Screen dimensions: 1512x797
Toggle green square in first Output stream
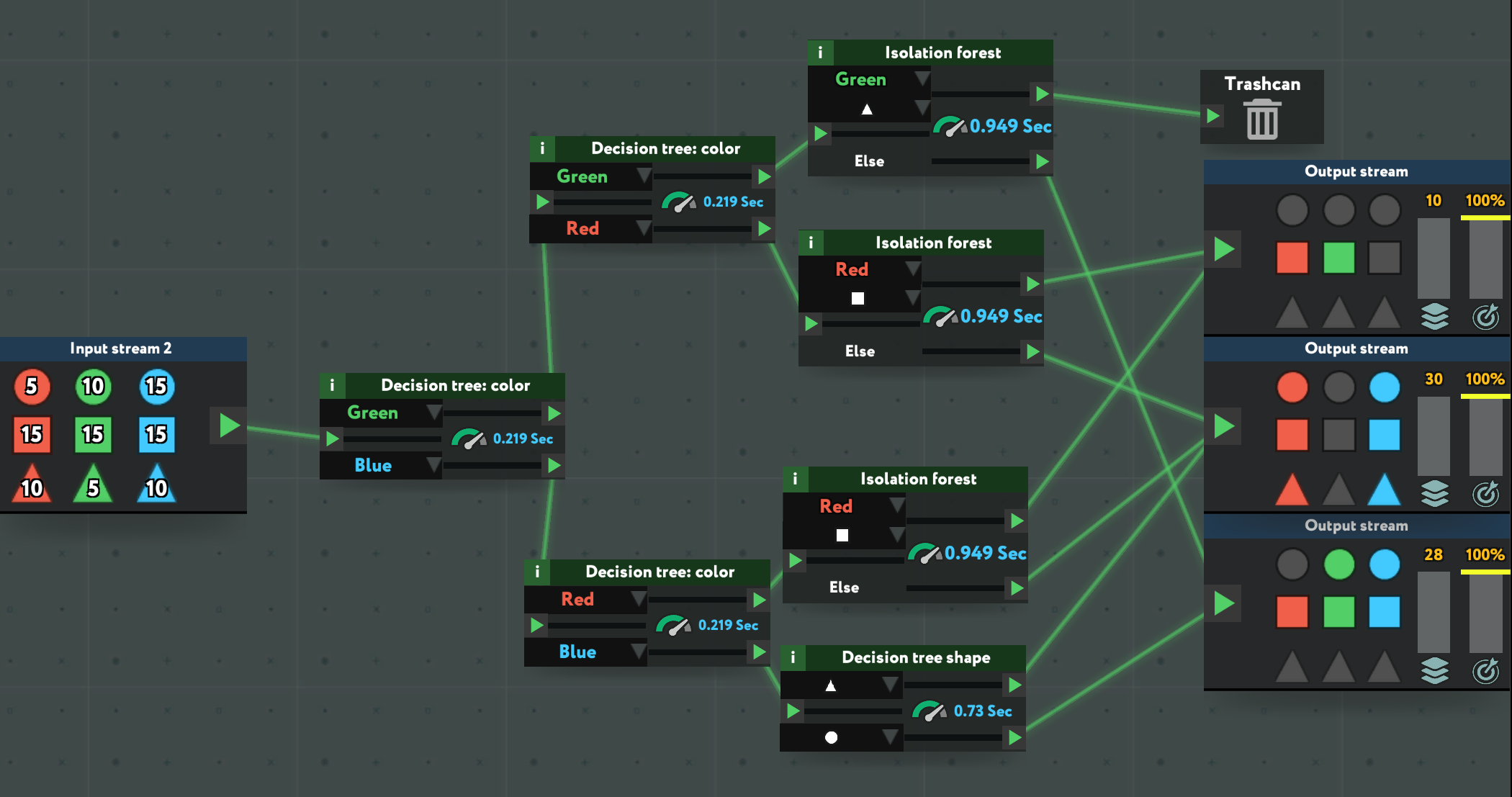pos(1338,258)
